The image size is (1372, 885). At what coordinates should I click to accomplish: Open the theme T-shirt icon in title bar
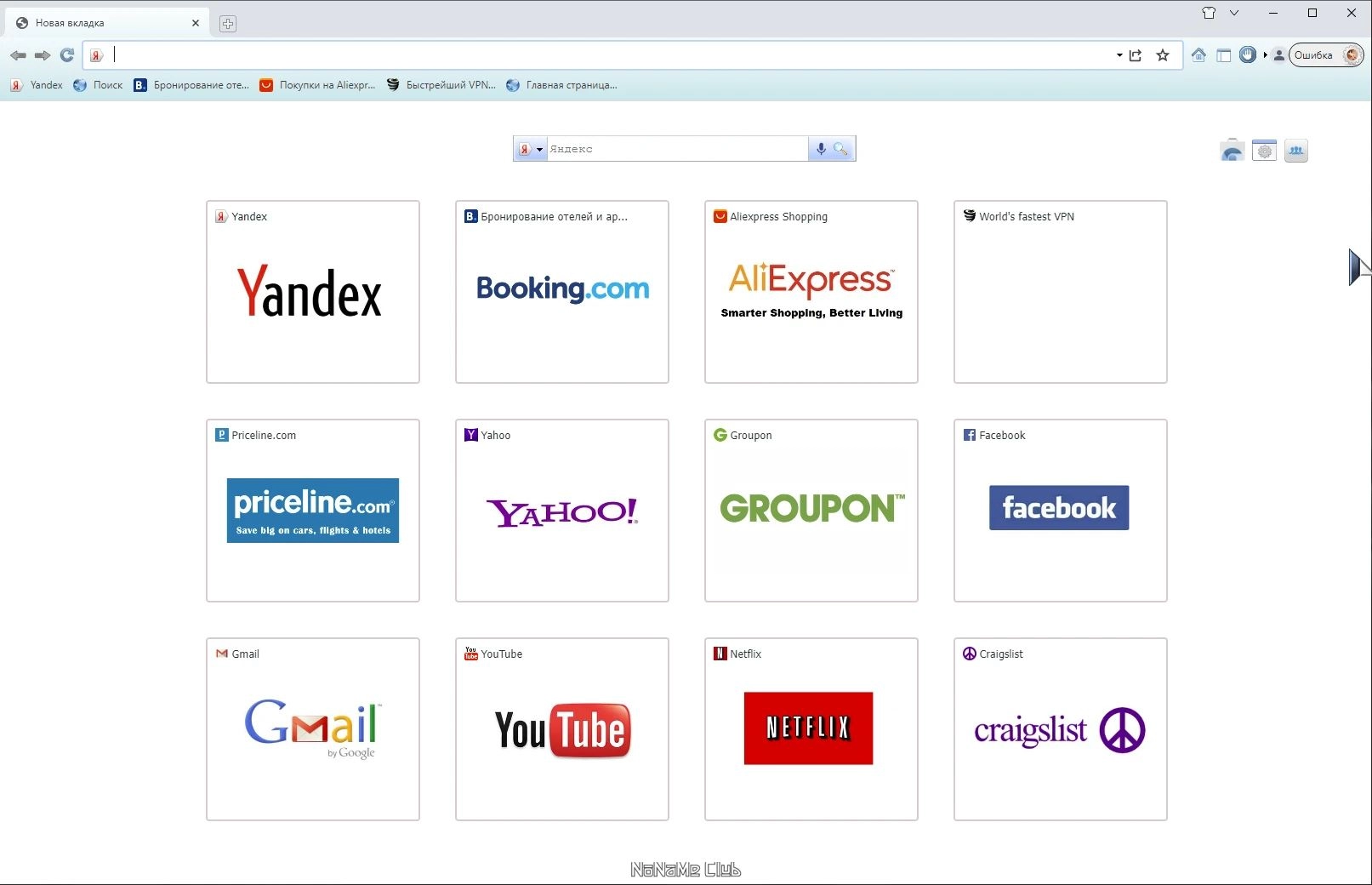(1209, 13)
